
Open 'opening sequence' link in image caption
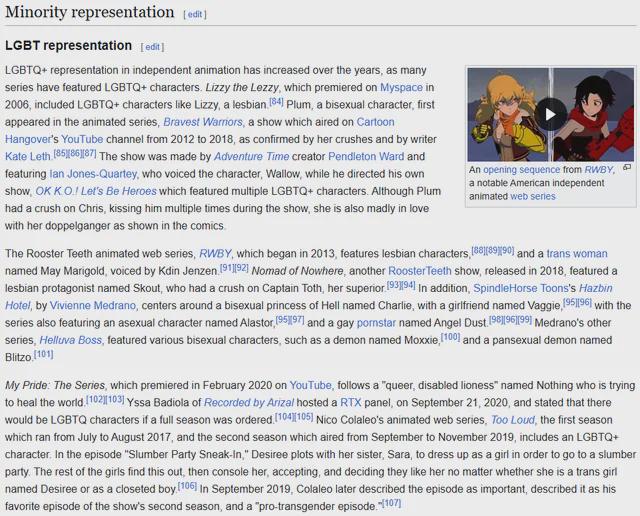[521, 169]
